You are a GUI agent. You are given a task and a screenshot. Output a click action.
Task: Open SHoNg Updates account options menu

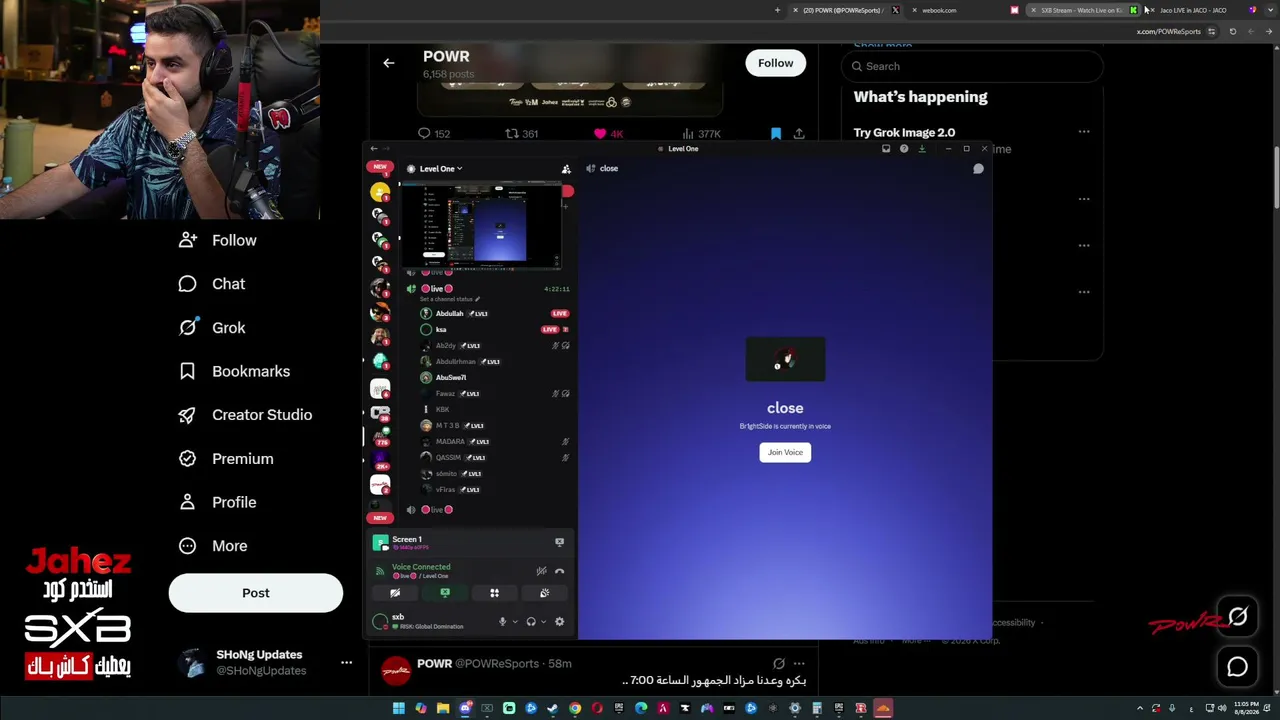346,662
